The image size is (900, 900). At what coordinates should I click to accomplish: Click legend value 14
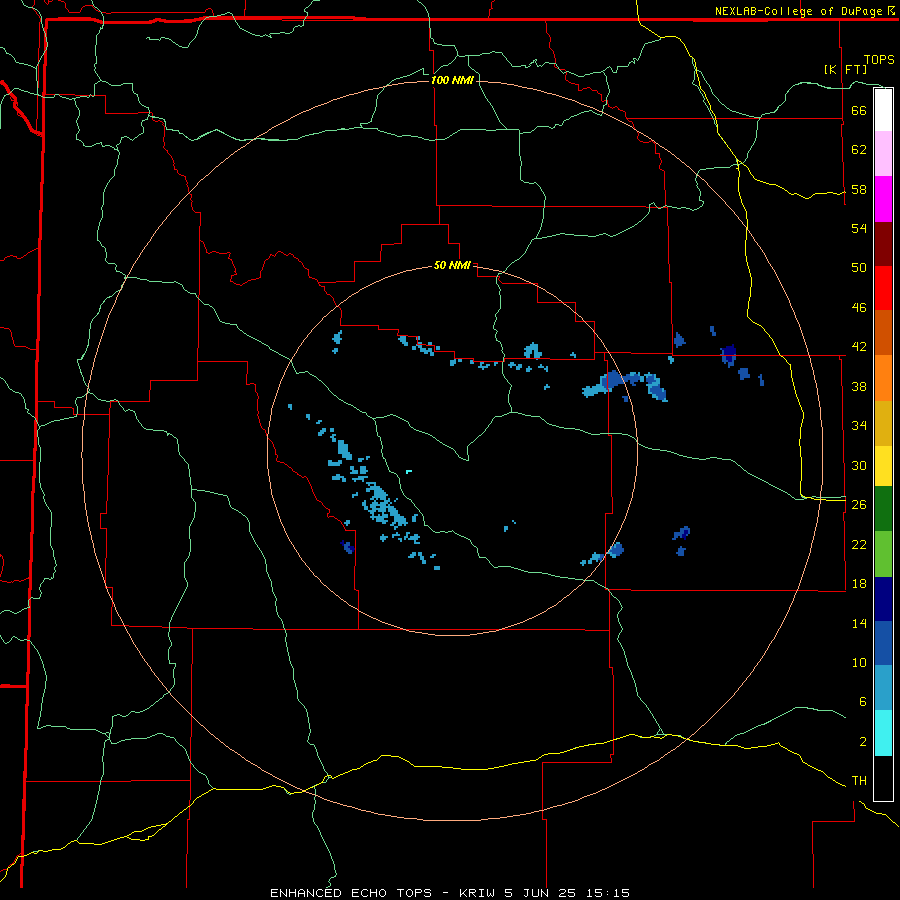(x=859, y=623)
